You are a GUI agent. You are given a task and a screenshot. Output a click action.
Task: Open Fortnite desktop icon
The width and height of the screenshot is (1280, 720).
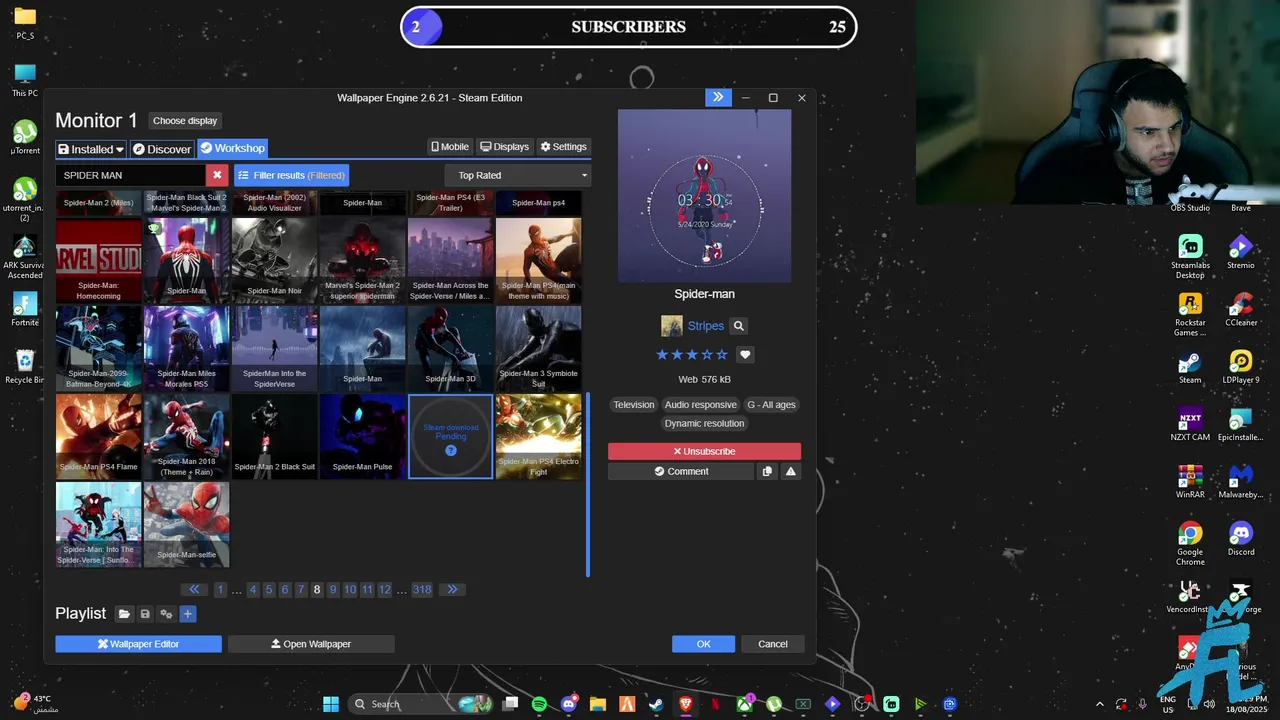pos(25,309)
